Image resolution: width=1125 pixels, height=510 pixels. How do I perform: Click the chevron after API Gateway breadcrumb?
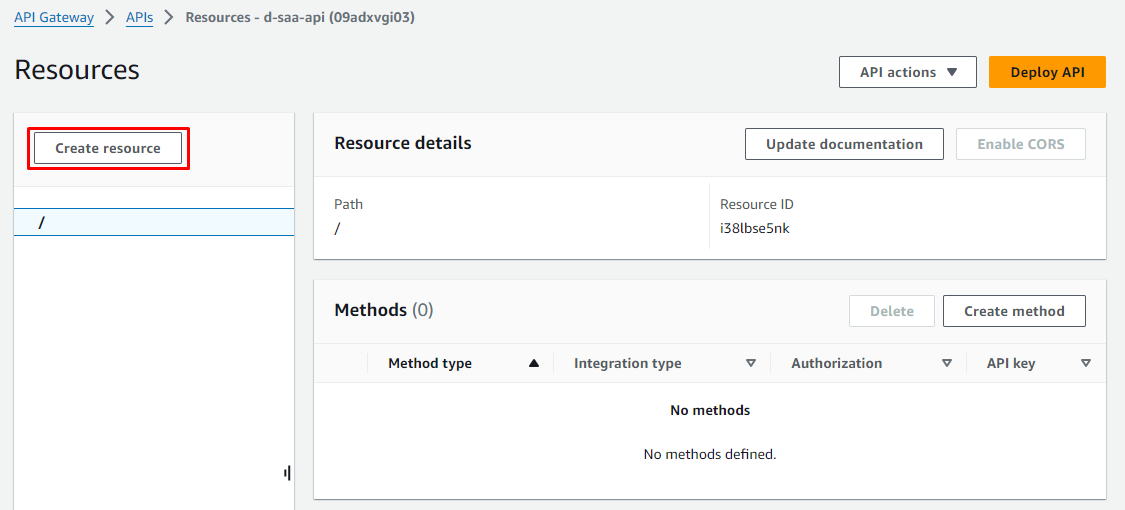[x=110, y=18]
